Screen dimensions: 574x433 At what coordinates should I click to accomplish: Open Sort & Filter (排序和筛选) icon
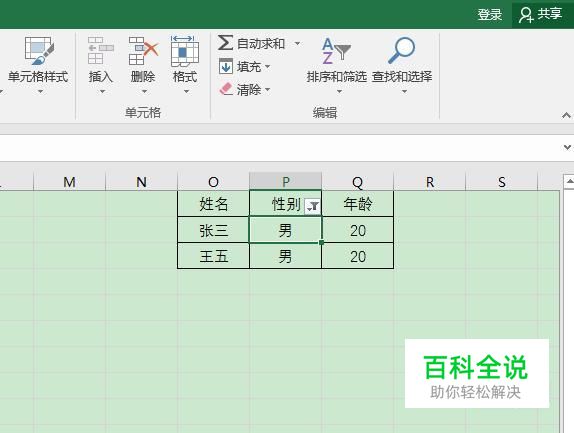(x=336, y=51)
